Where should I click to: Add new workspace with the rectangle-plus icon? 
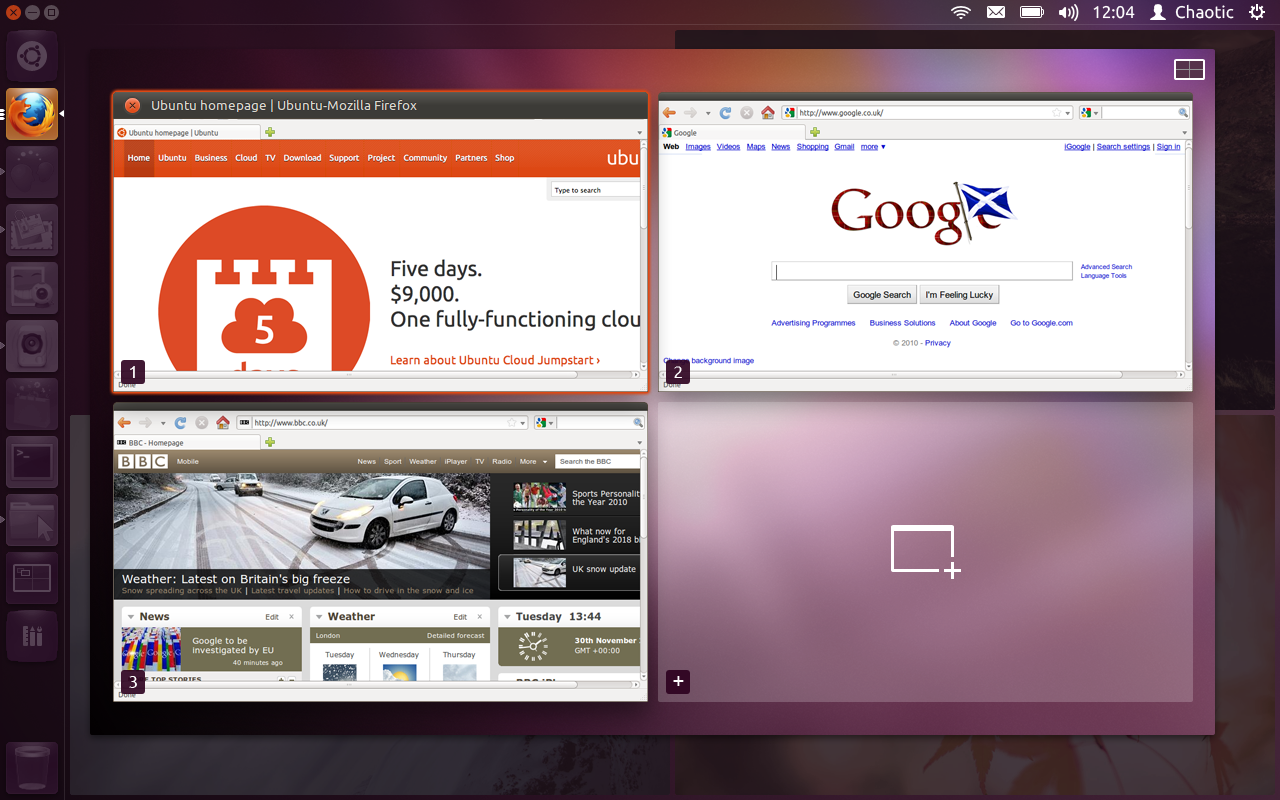(x=925, y=551)
